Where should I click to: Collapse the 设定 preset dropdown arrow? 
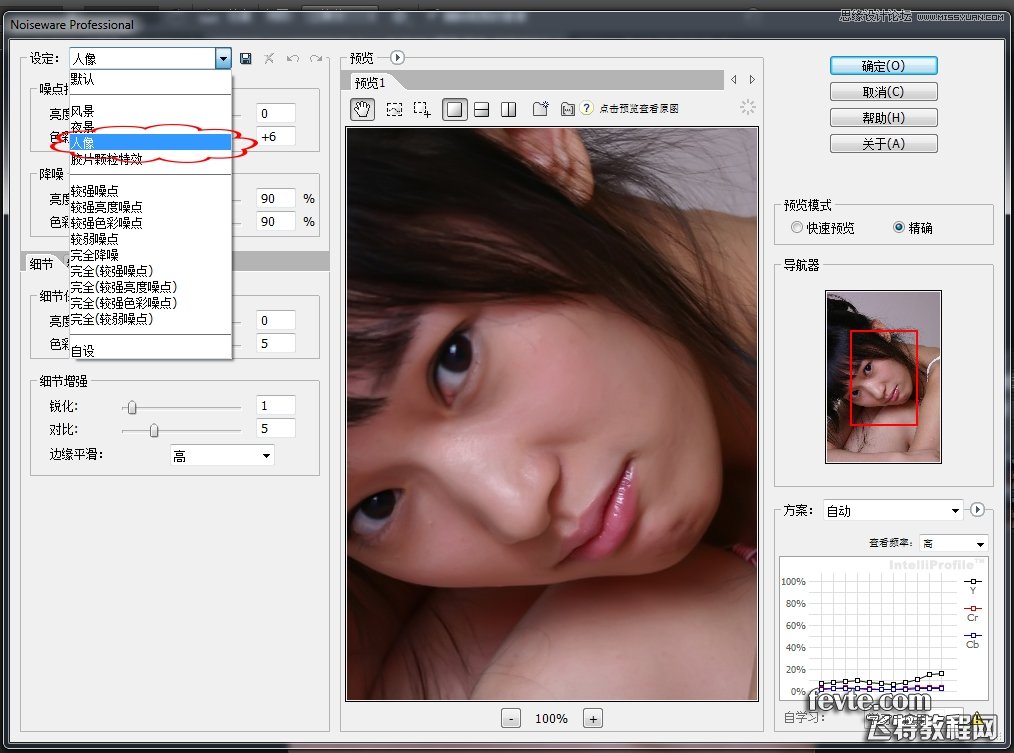(223, 59)
